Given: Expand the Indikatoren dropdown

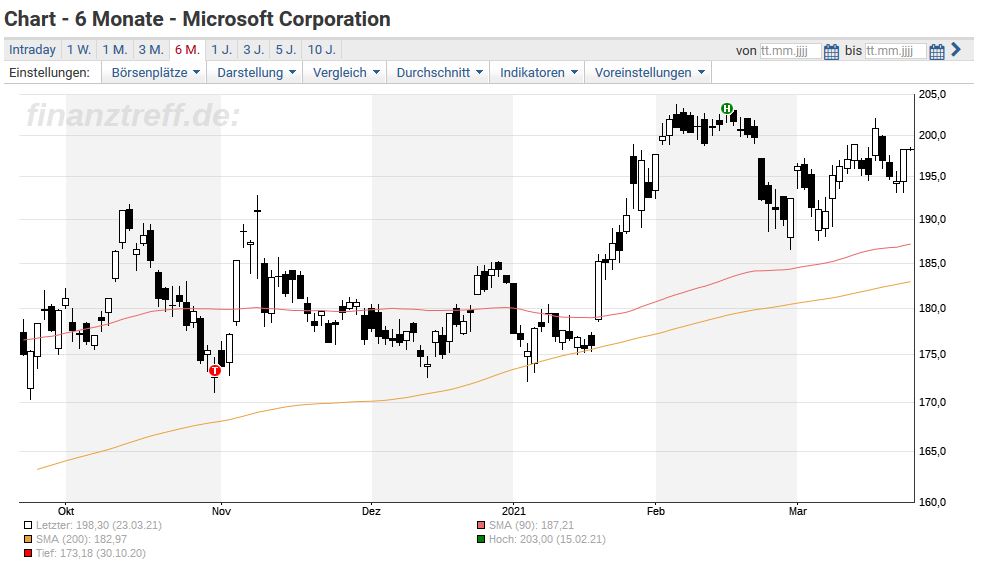Looking at the screenshot, I should (538, 73).
